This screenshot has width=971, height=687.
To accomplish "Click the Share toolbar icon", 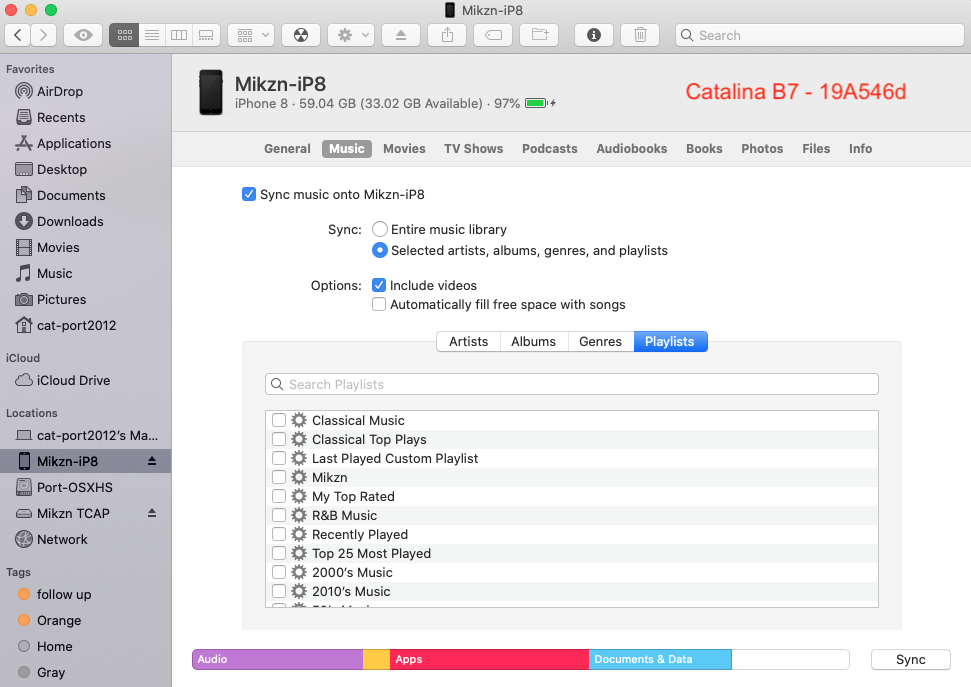I will (447, 35).
